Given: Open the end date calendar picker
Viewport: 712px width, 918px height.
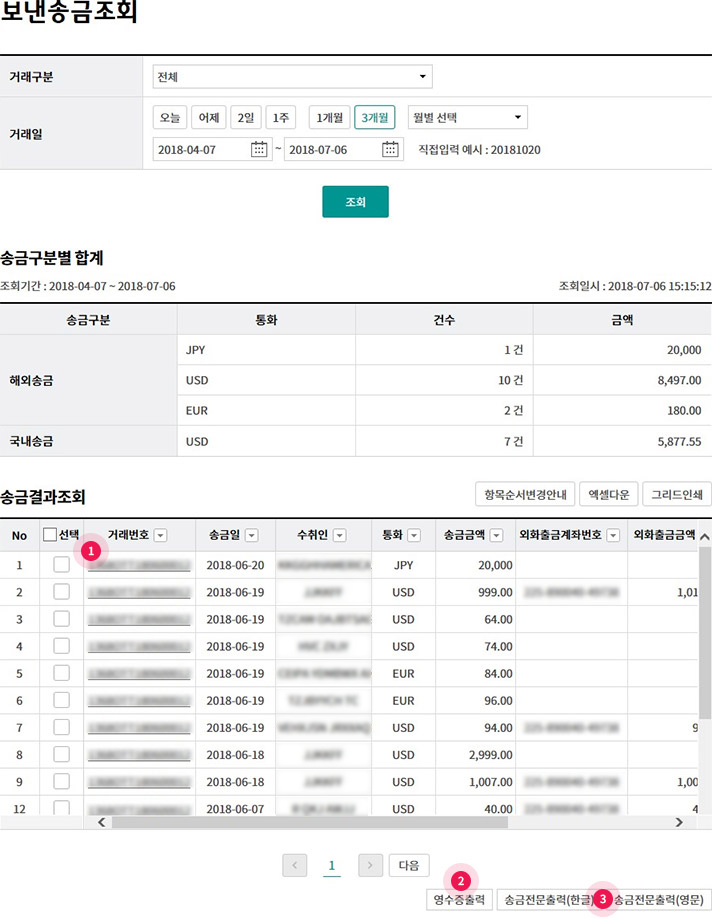Looking at the screenshot, I should point(391,149).
